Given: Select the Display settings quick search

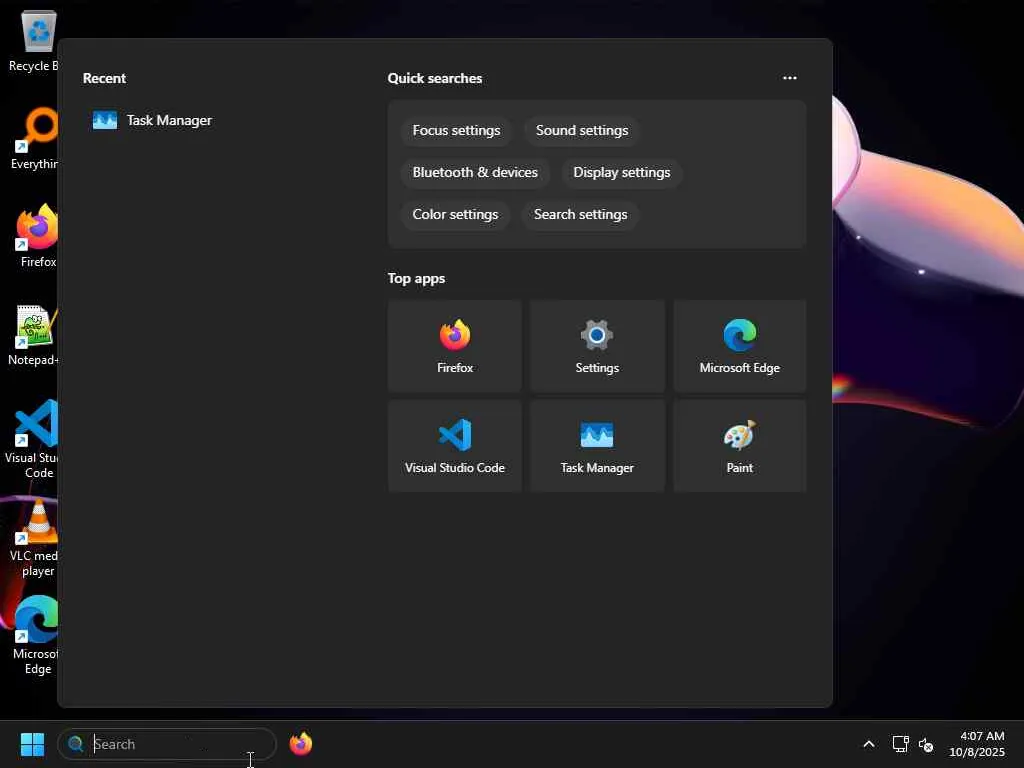Looking at the screenshot, I should click(622, 172).
